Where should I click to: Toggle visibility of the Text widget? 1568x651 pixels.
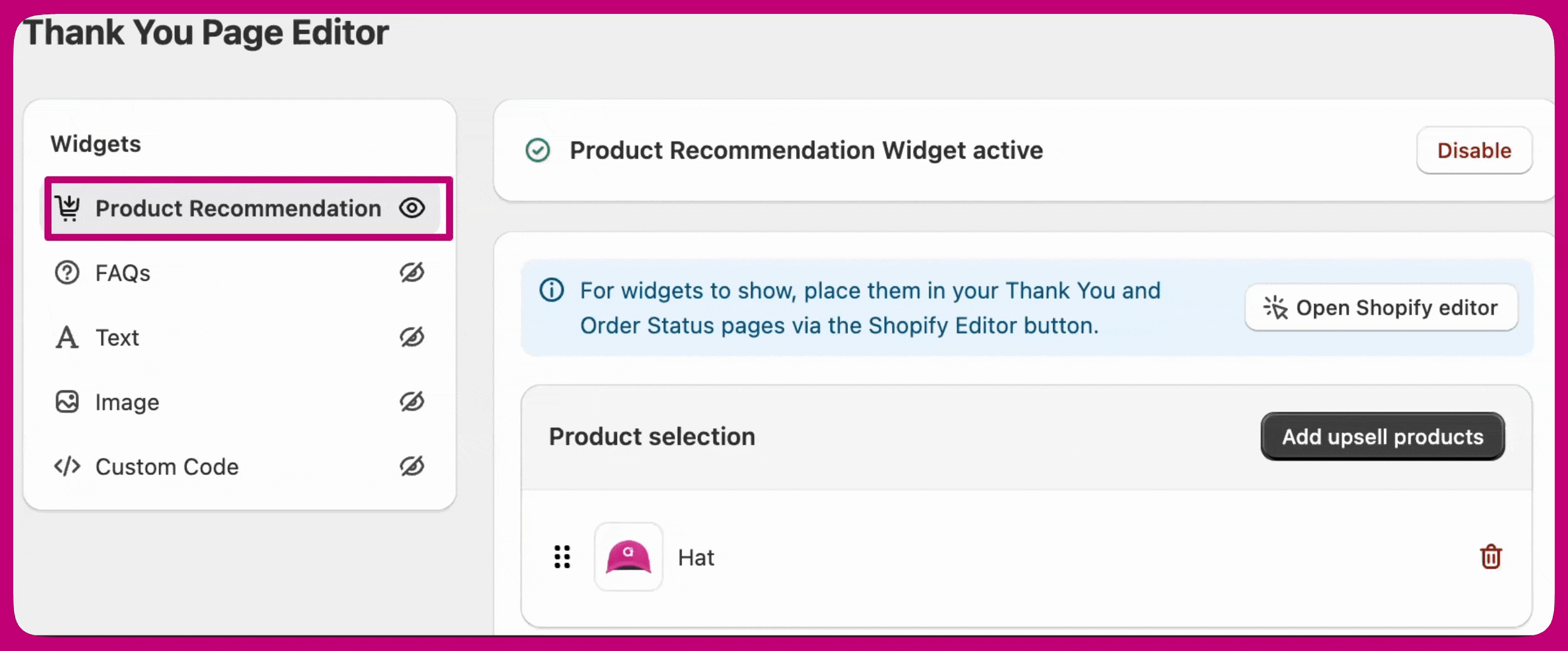click(412, 337)
